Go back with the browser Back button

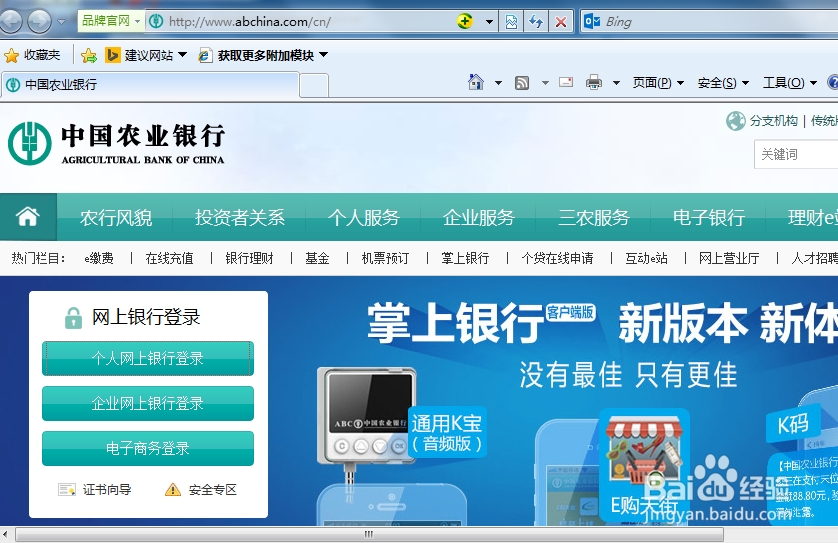tap(10, 22)
